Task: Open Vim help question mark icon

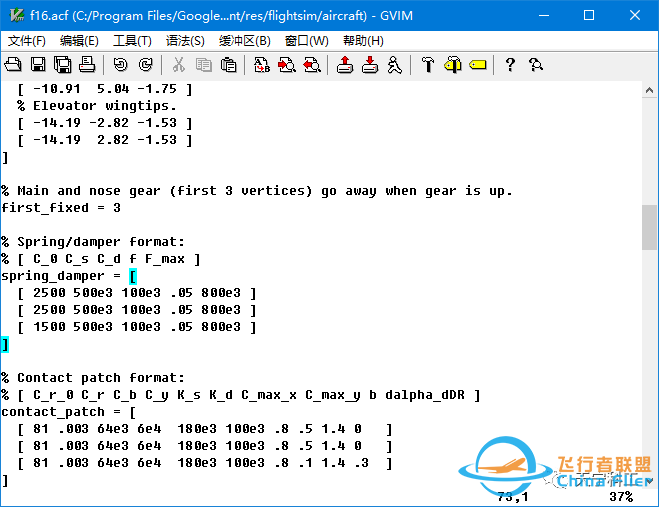Action: click(x=510, y=65)
